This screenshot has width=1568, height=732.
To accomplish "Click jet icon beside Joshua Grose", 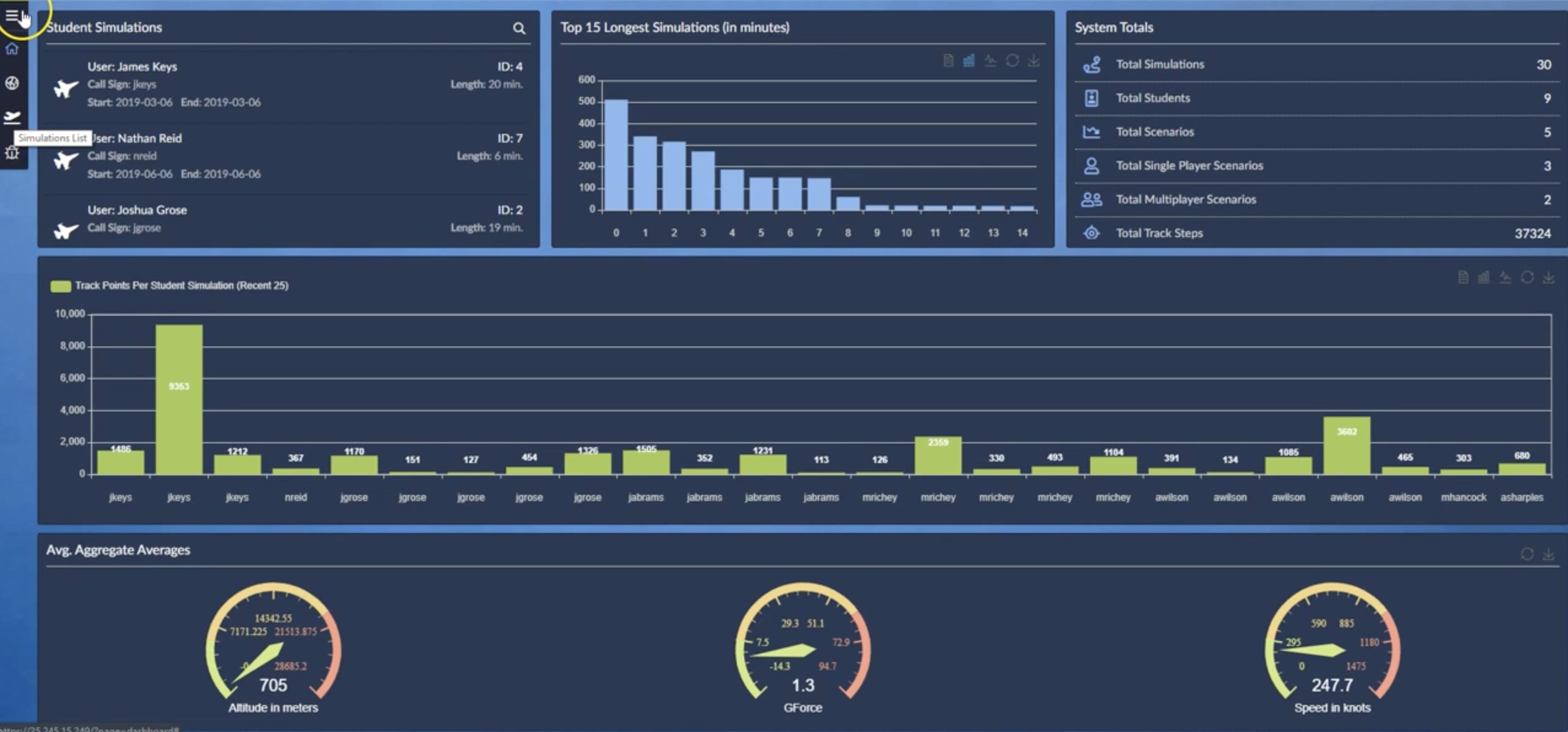I will click(66, 231).
